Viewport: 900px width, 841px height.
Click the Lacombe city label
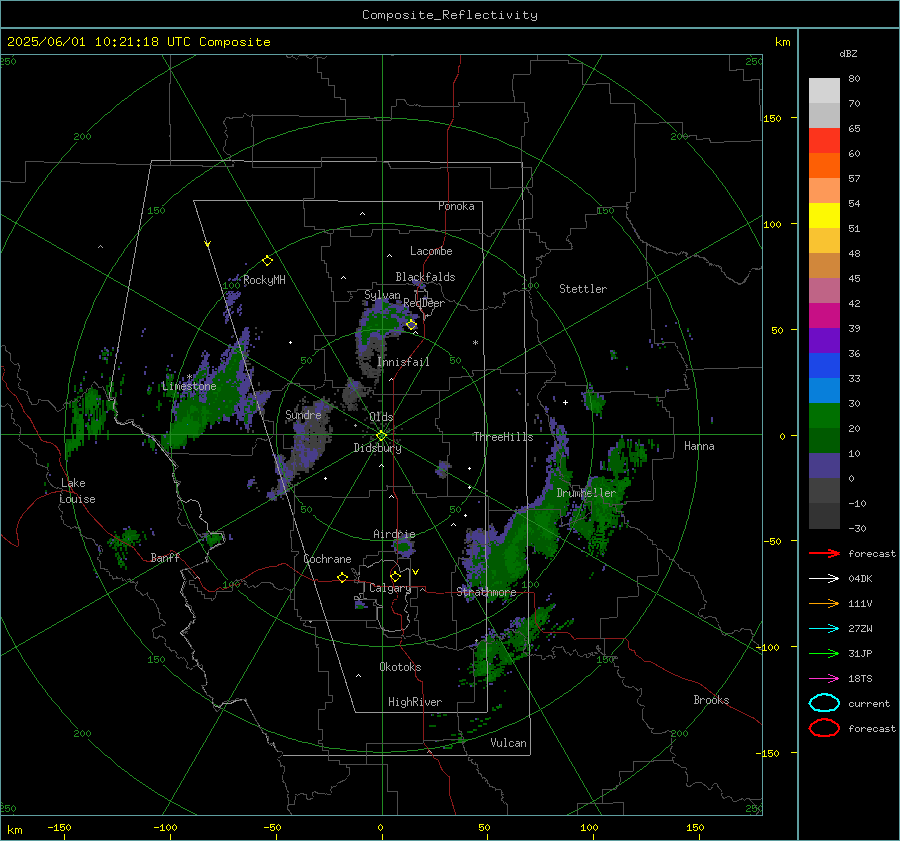(x=431, y=251)
